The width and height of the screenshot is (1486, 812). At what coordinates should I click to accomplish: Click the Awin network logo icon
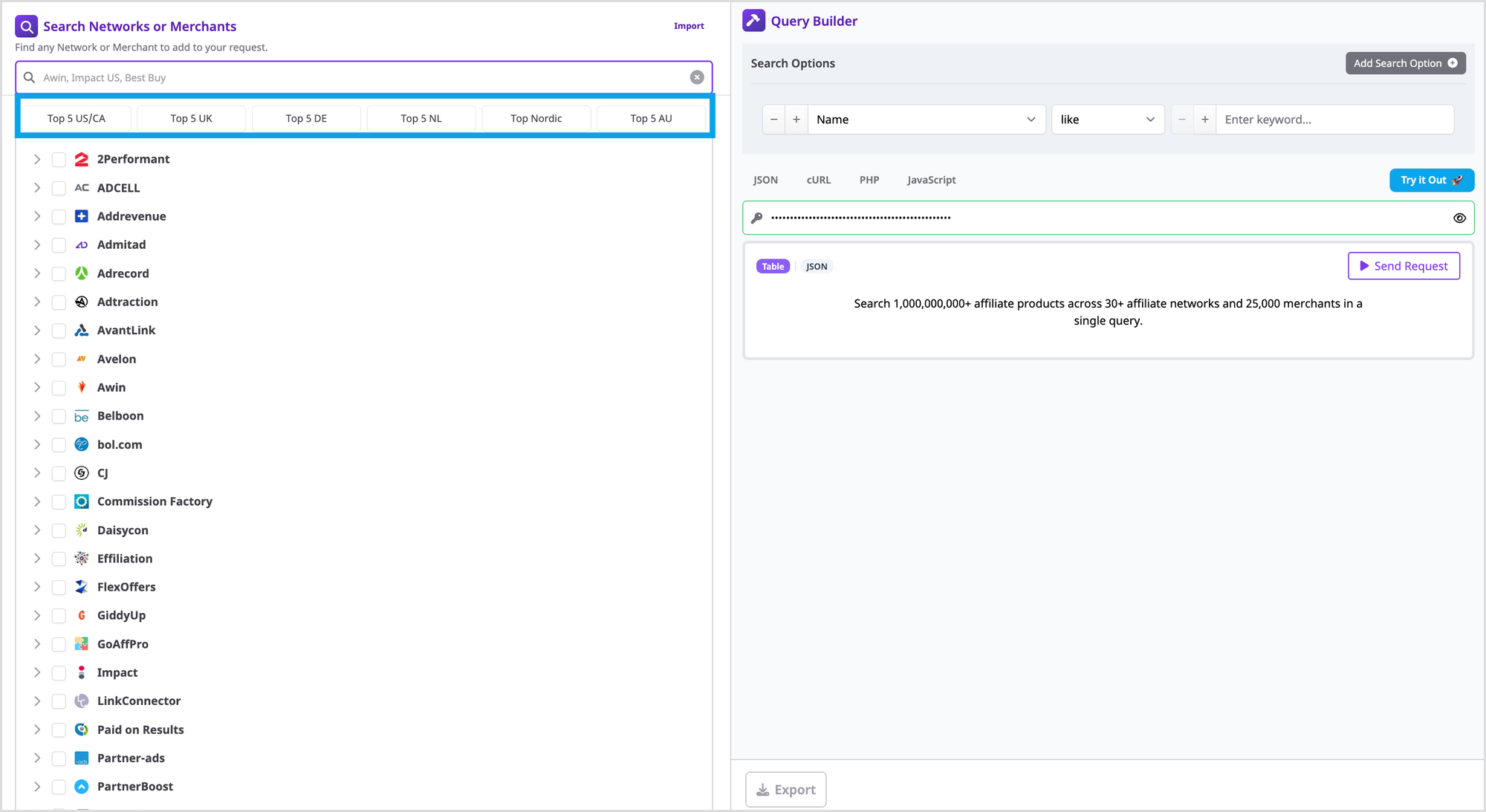tap(82, 387)
